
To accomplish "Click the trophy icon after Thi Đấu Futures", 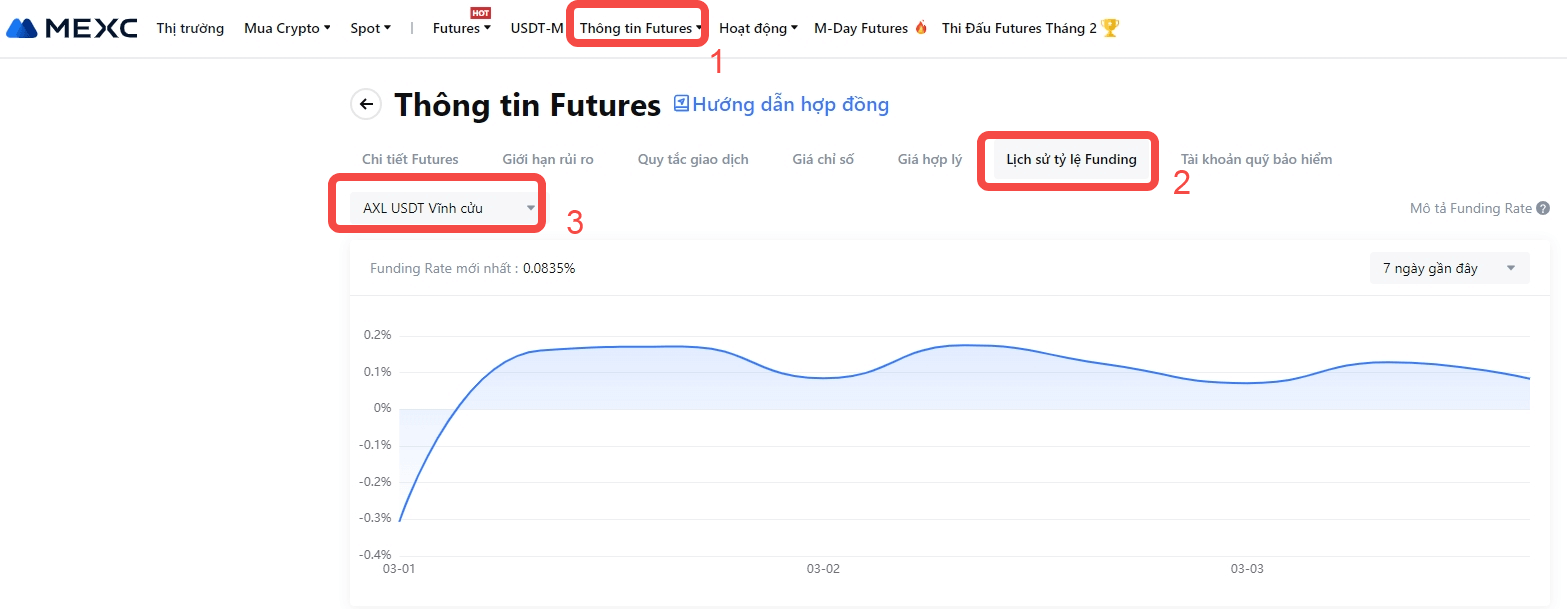I will (1109, 28).
